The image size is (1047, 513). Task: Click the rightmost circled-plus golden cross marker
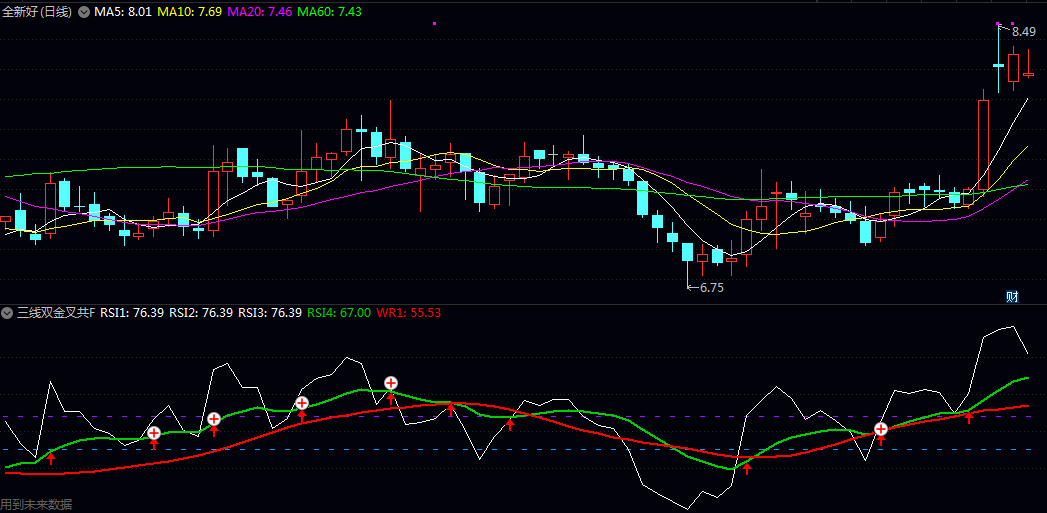[881, 429]
